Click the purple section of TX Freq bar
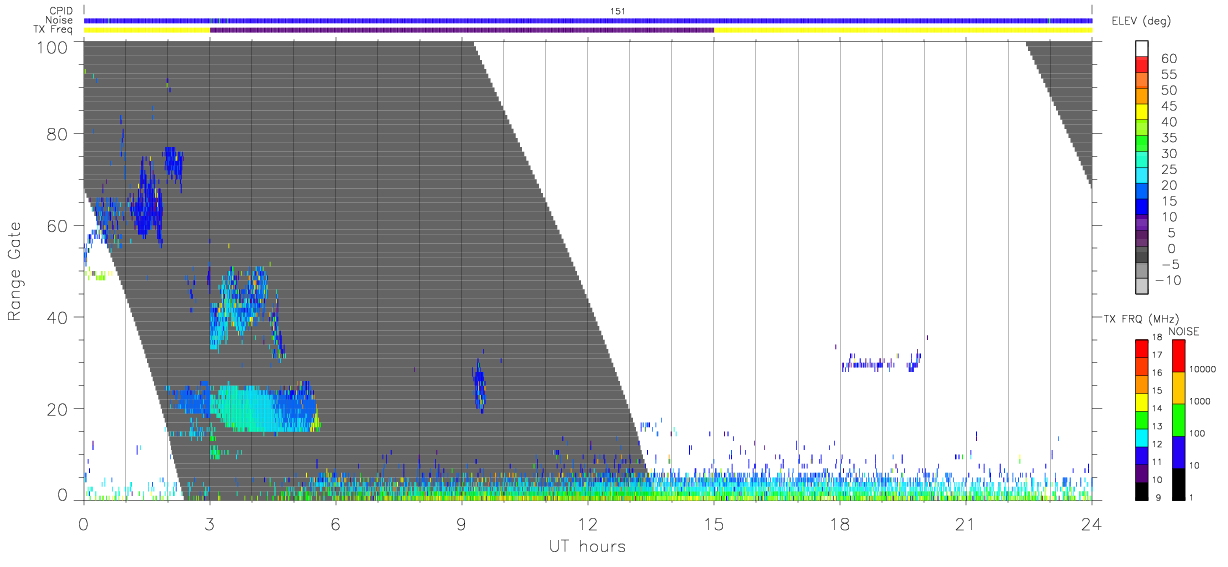The width and height of the screenshot is (1228, 567). (x=462, y=30)
